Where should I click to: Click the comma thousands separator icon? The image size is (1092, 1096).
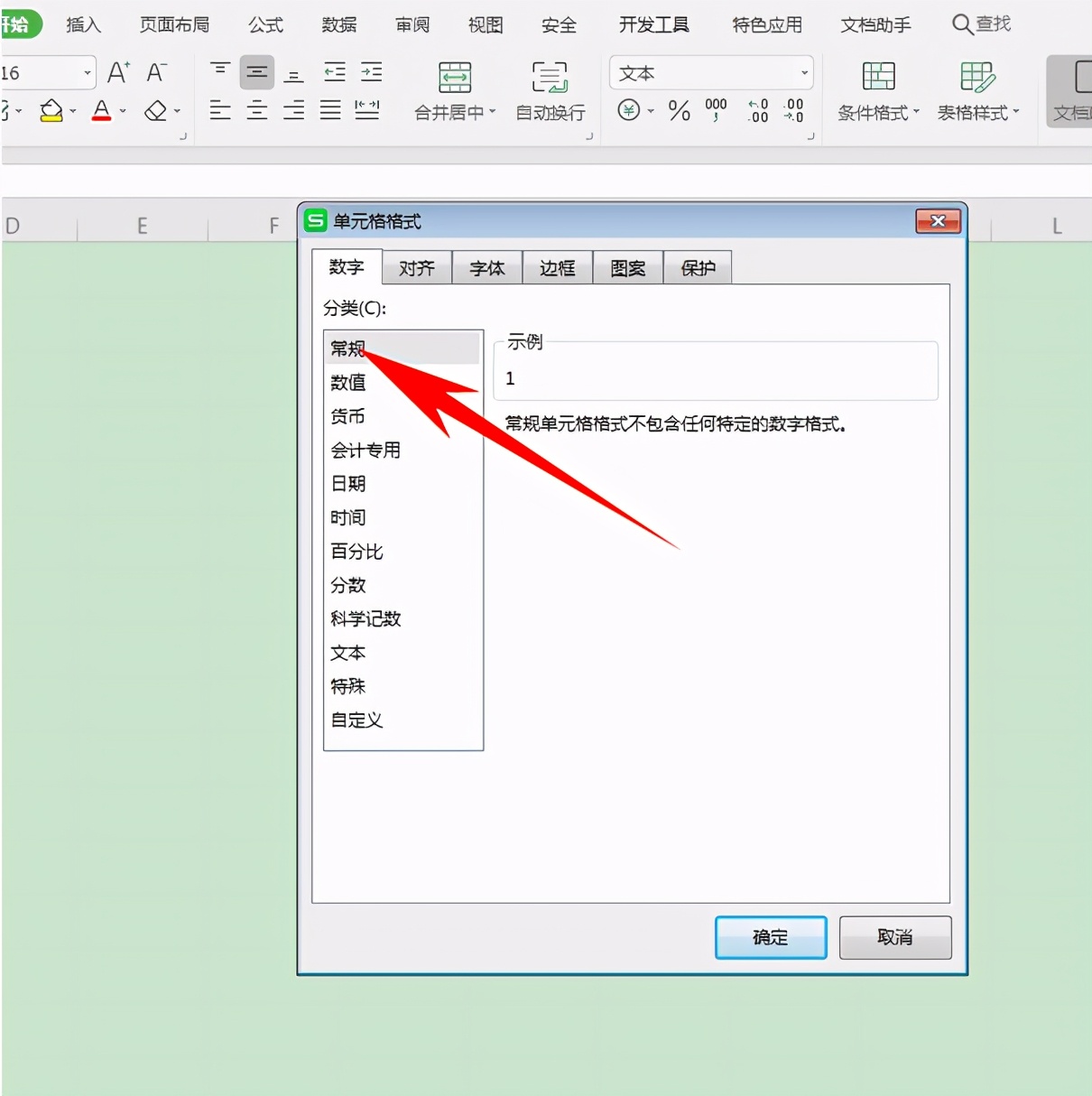tap(716, 110)
